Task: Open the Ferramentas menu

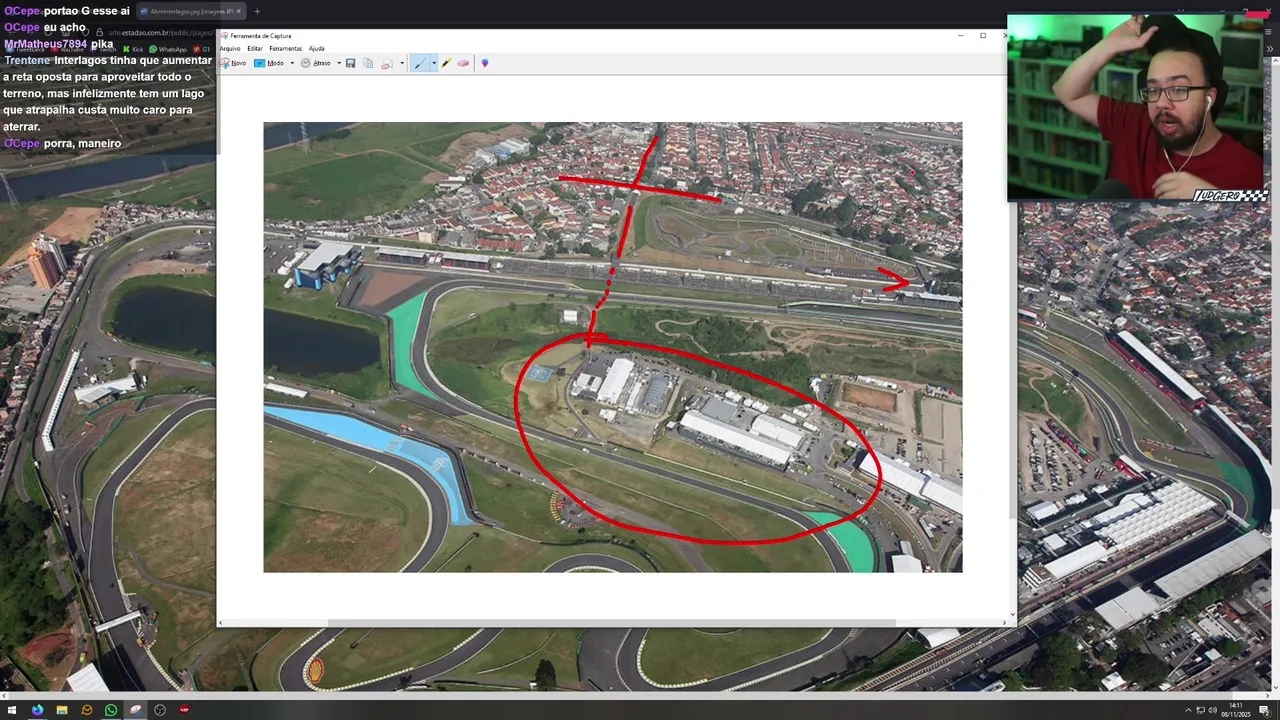Action: [285, 48]
